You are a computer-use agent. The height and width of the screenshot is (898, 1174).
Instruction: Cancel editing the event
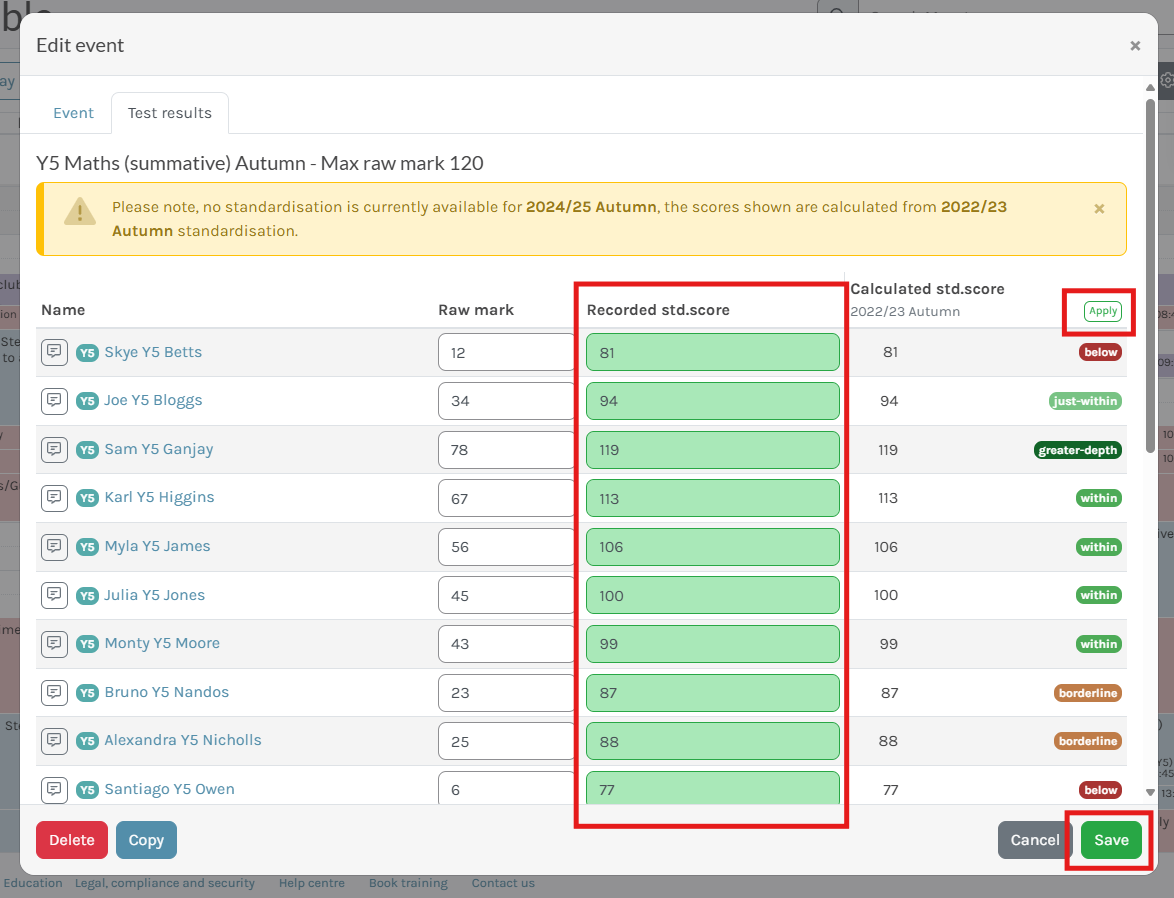pyautogui.click(x=1034, y=840)
